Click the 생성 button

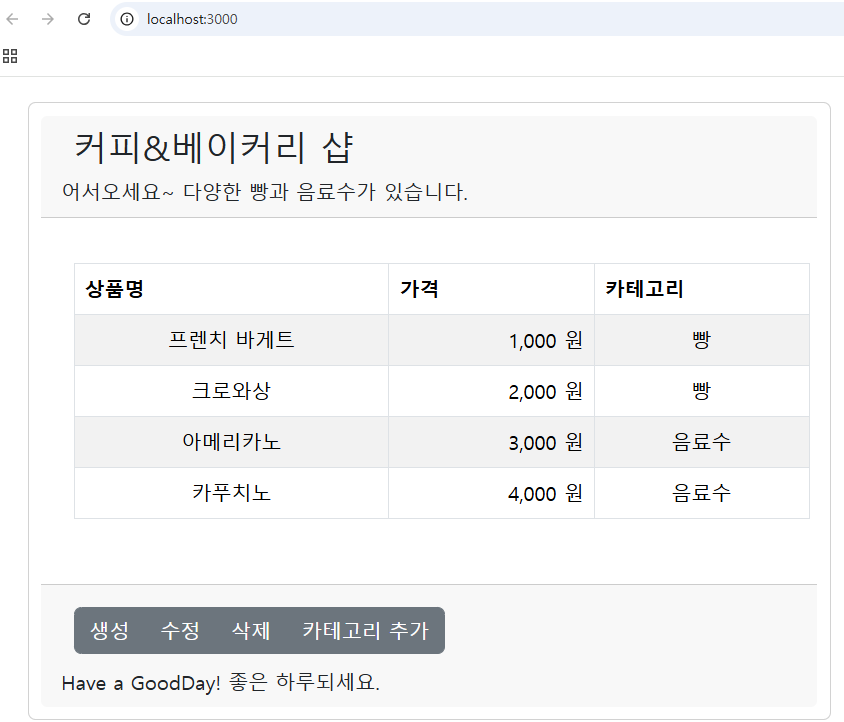click(x=109, y=630)
